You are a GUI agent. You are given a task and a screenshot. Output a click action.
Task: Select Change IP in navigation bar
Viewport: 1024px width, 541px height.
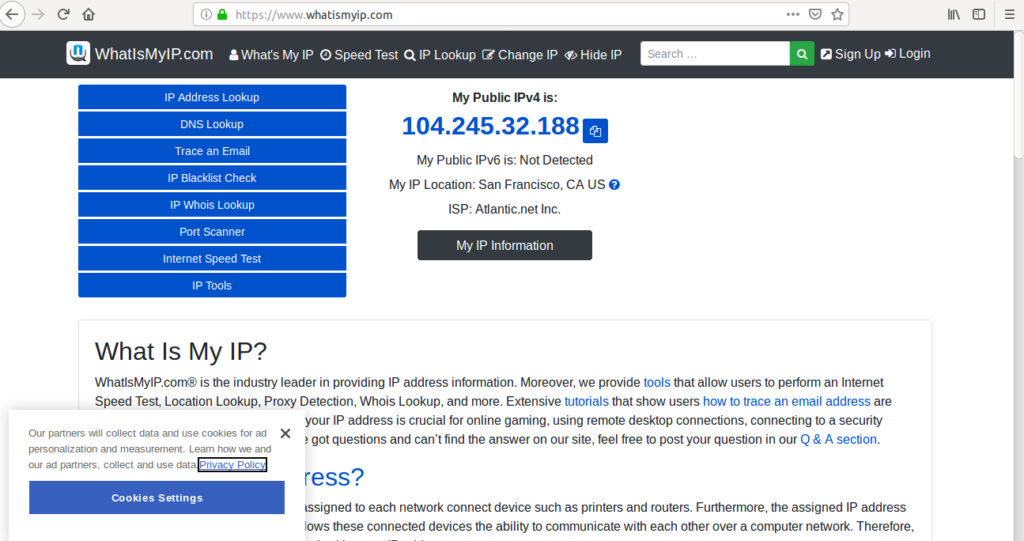[x=520, y=55]
